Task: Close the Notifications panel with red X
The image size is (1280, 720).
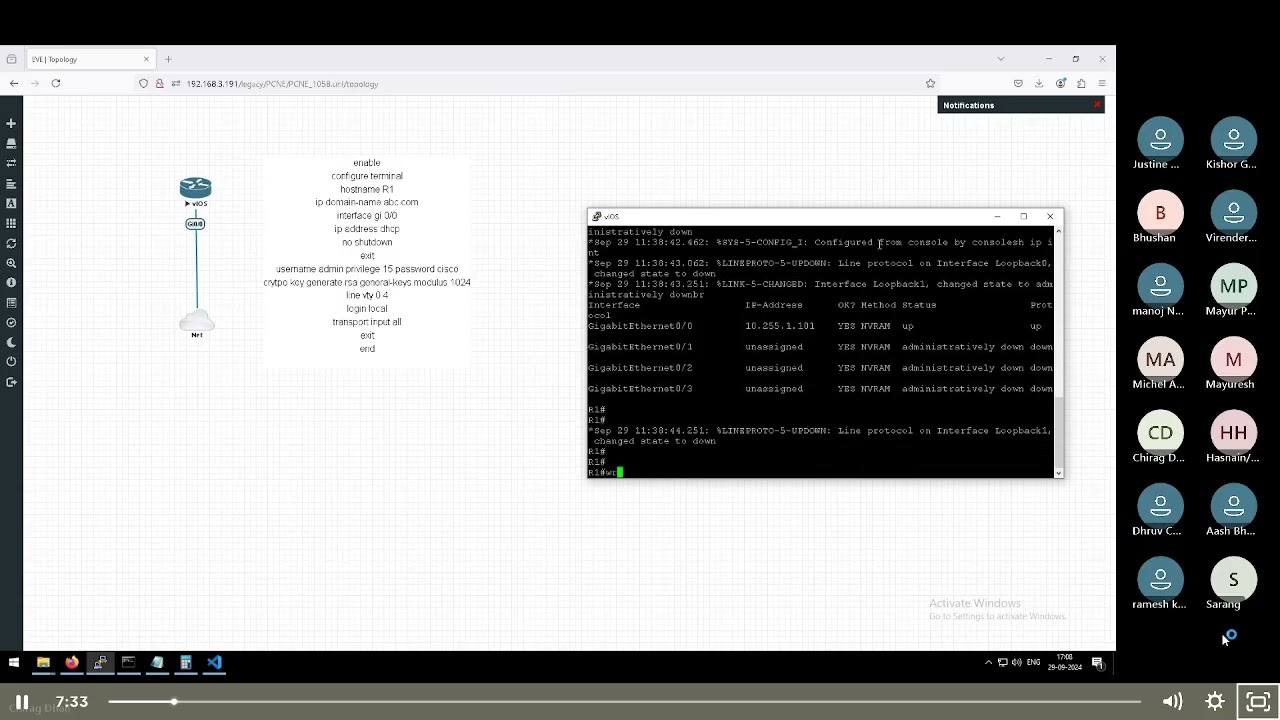Action: tap(1097, 104)
